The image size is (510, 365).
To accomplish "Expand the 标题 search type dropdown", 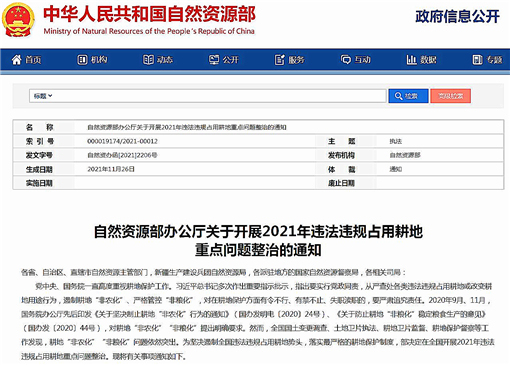I will [43, 96].
